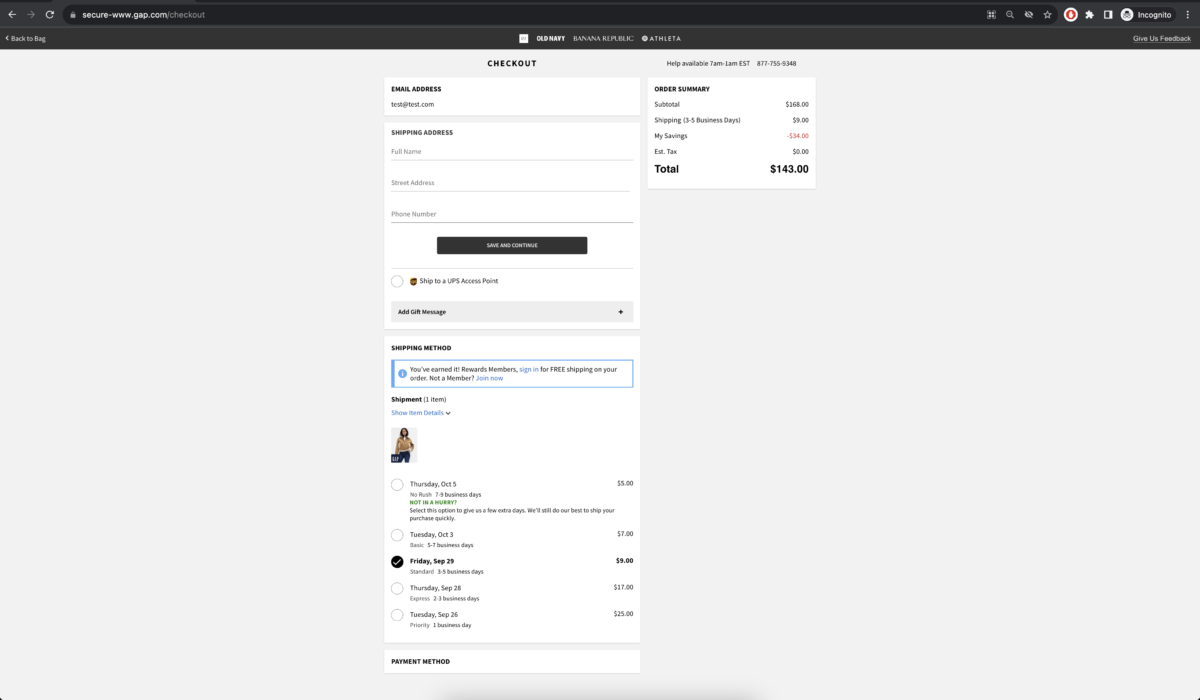The image size is (1200, 700).
Task: Open Chrome three-dot menu
Action: coord(1187,15)
